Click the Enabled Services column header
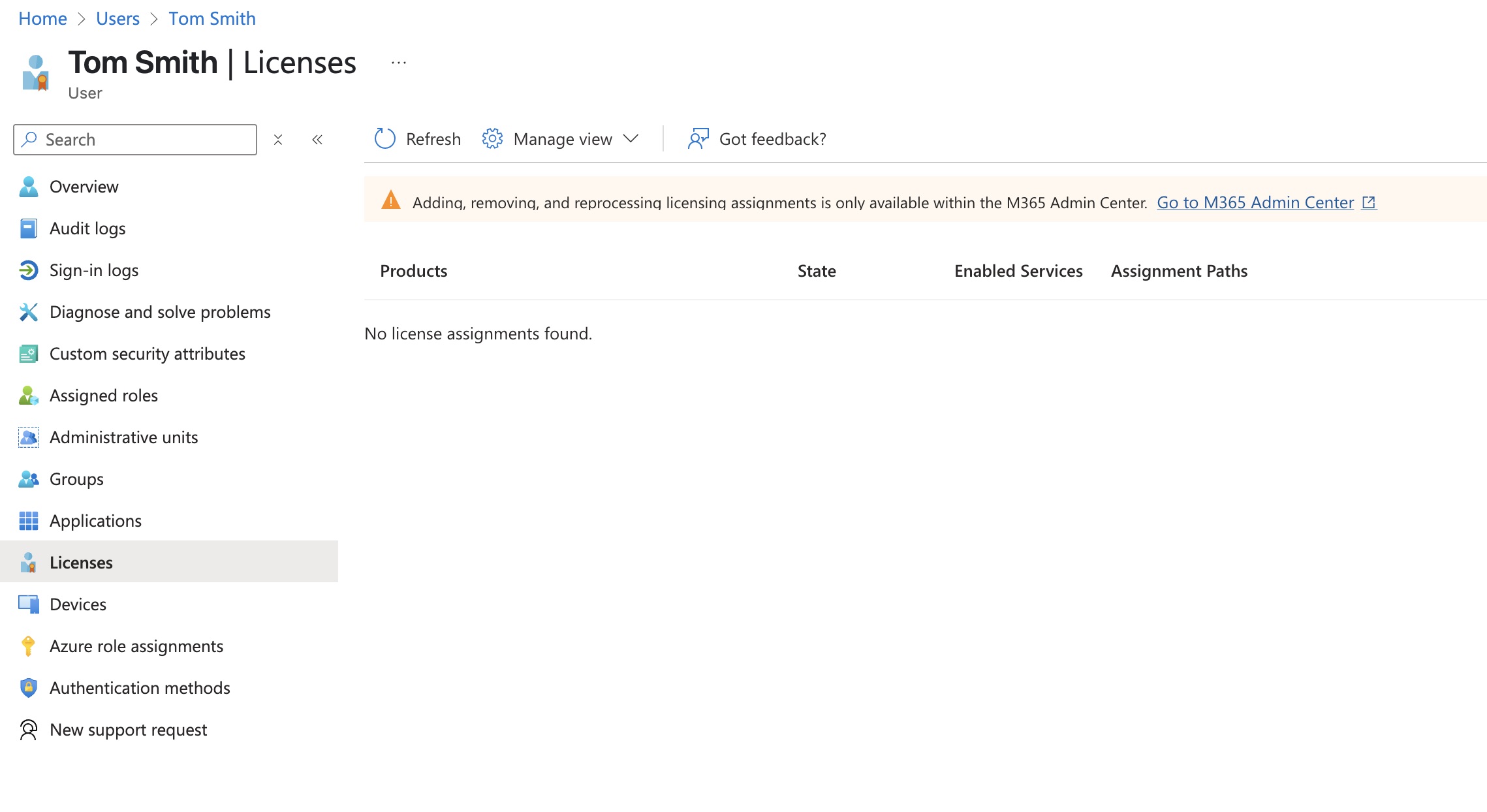This screenshot has height=812, width=1487. click(x=1018, y=271)
